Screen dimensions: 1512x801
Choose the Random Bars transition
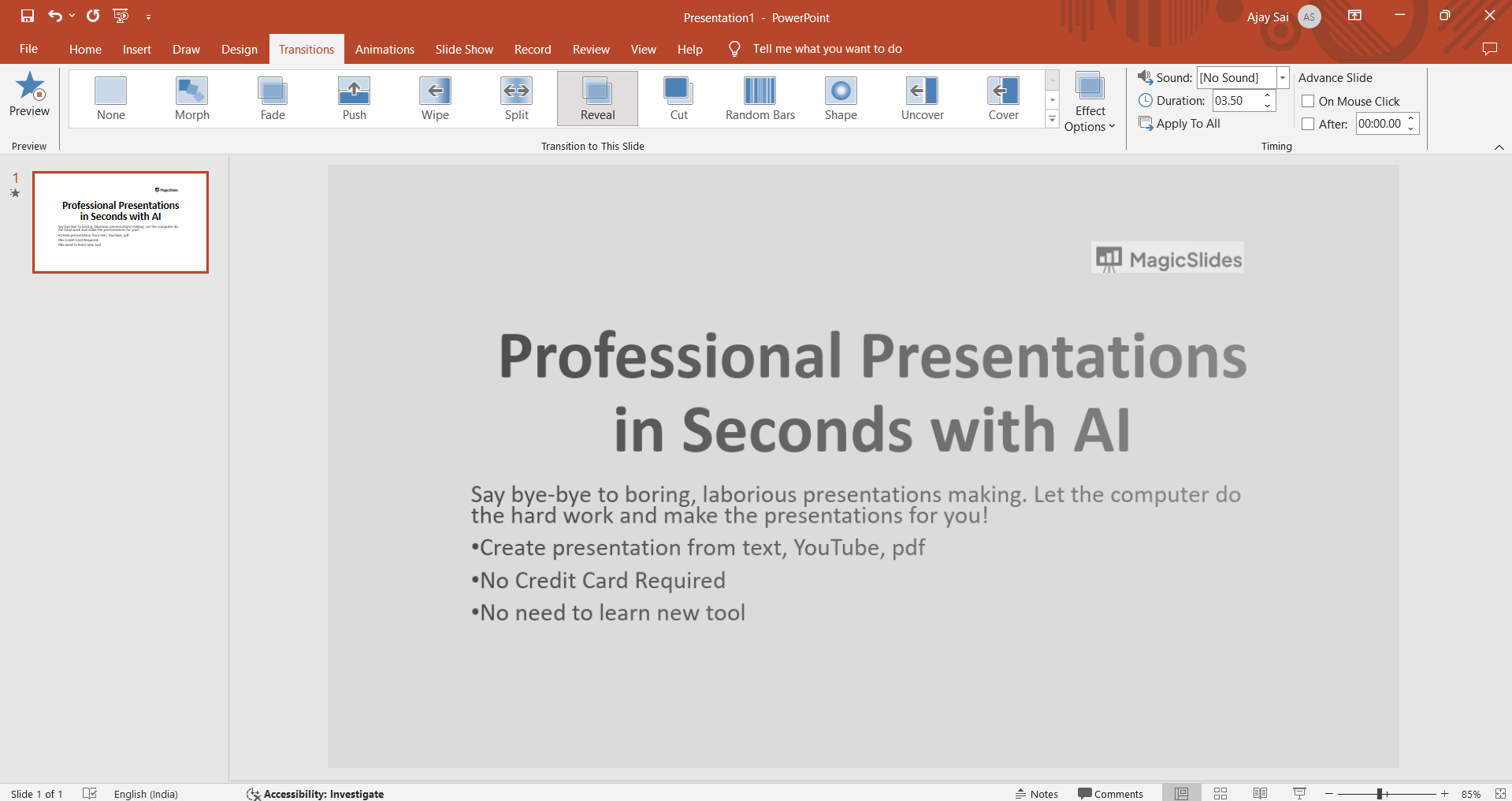click(x=760, y=91)
